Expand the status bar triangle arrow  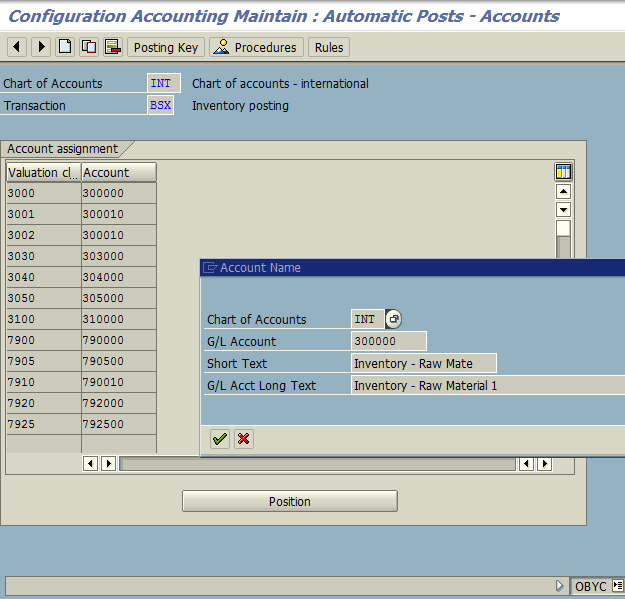tap(560, 586)
